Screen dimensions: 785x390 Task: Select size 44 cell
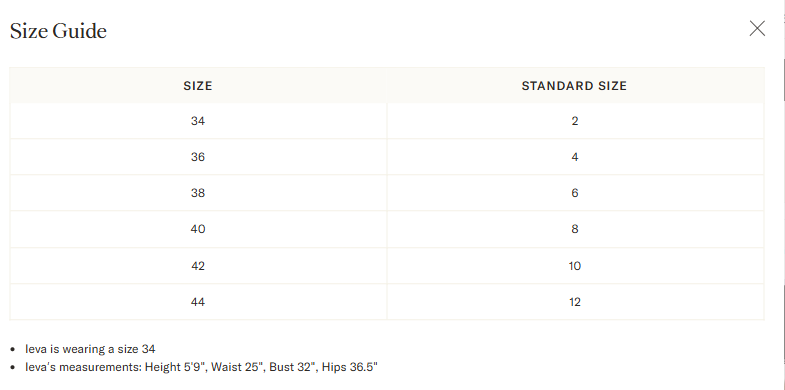pyautogui.click(x=198, y=302)
